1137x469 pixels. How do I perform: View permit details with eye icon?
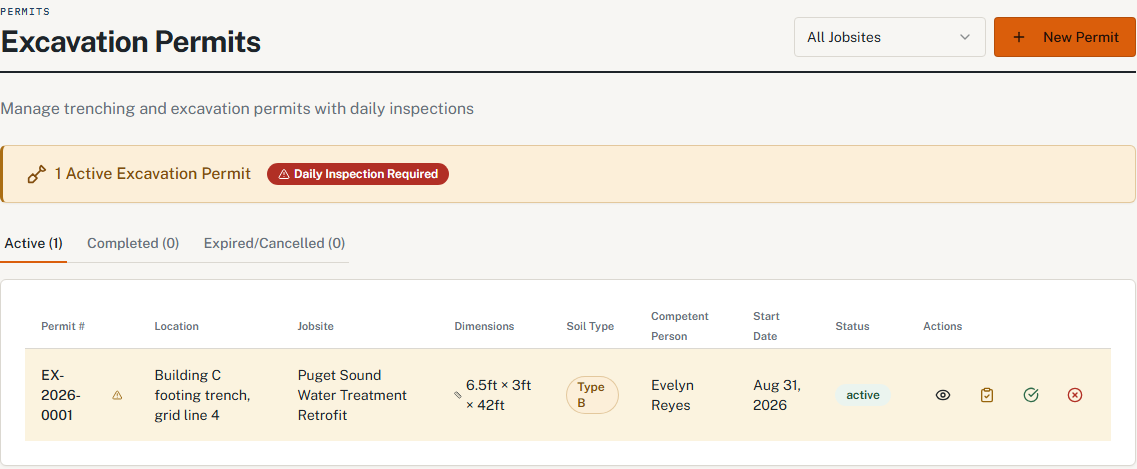(x=943, y=395)
